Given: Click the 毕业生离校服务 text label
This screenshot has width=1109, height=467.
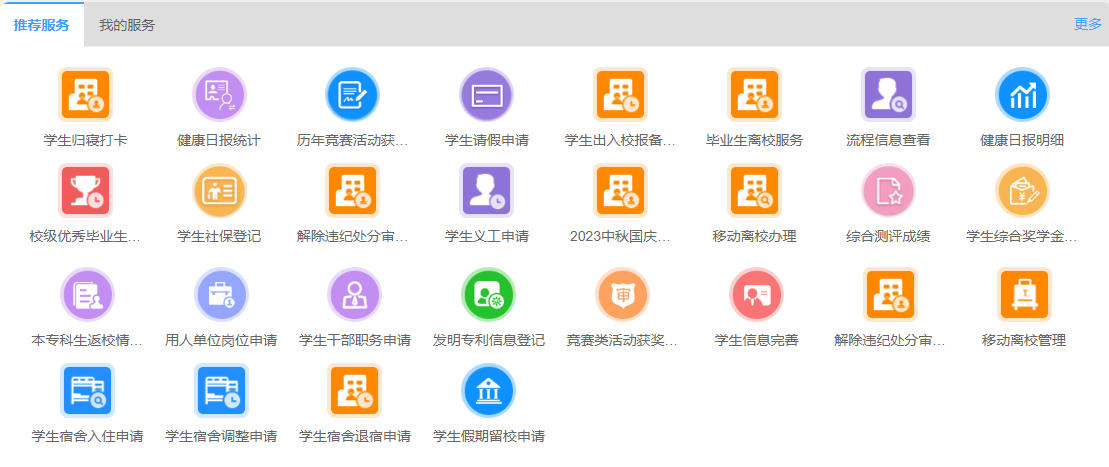Looking at the screenshot, I should [754, 140].
